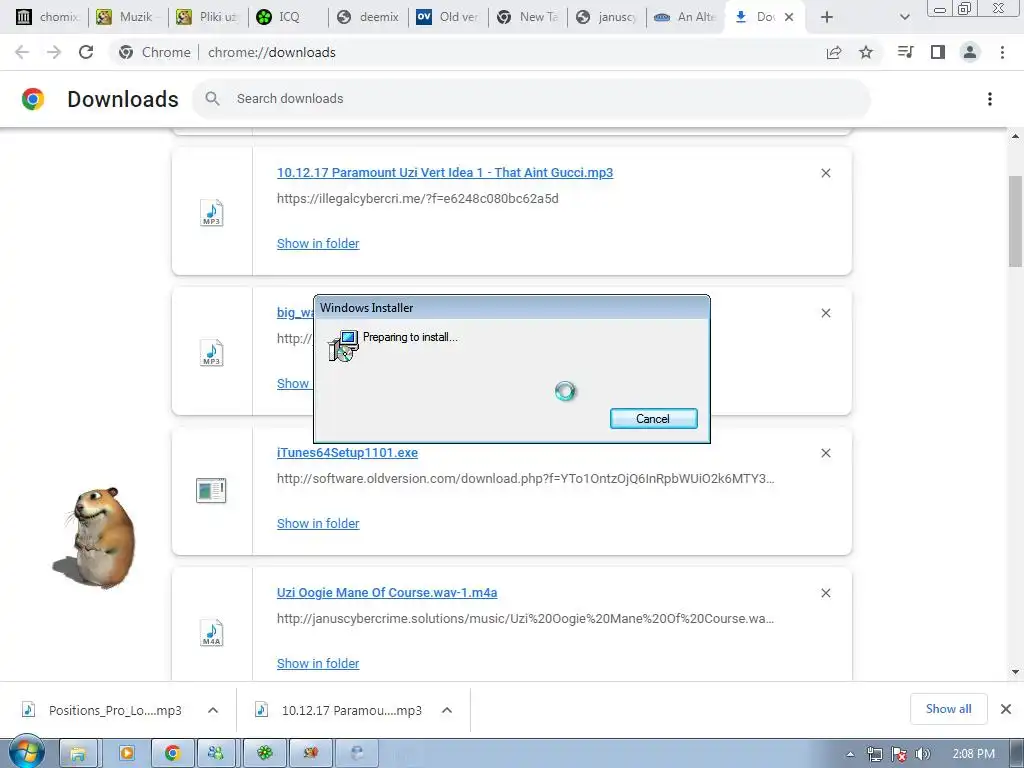Show That Aint Gucci.mp3 in folder
This screenshot has width=1024, height=768.
pos(318,244)
